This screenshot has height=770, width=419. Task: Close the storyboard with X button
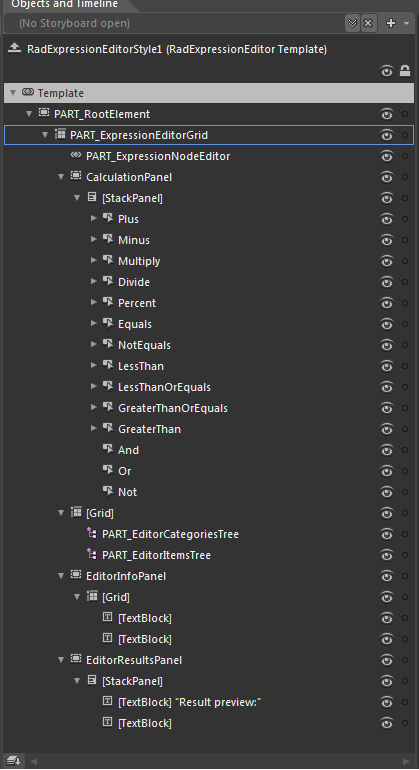[x=368, y=23]
